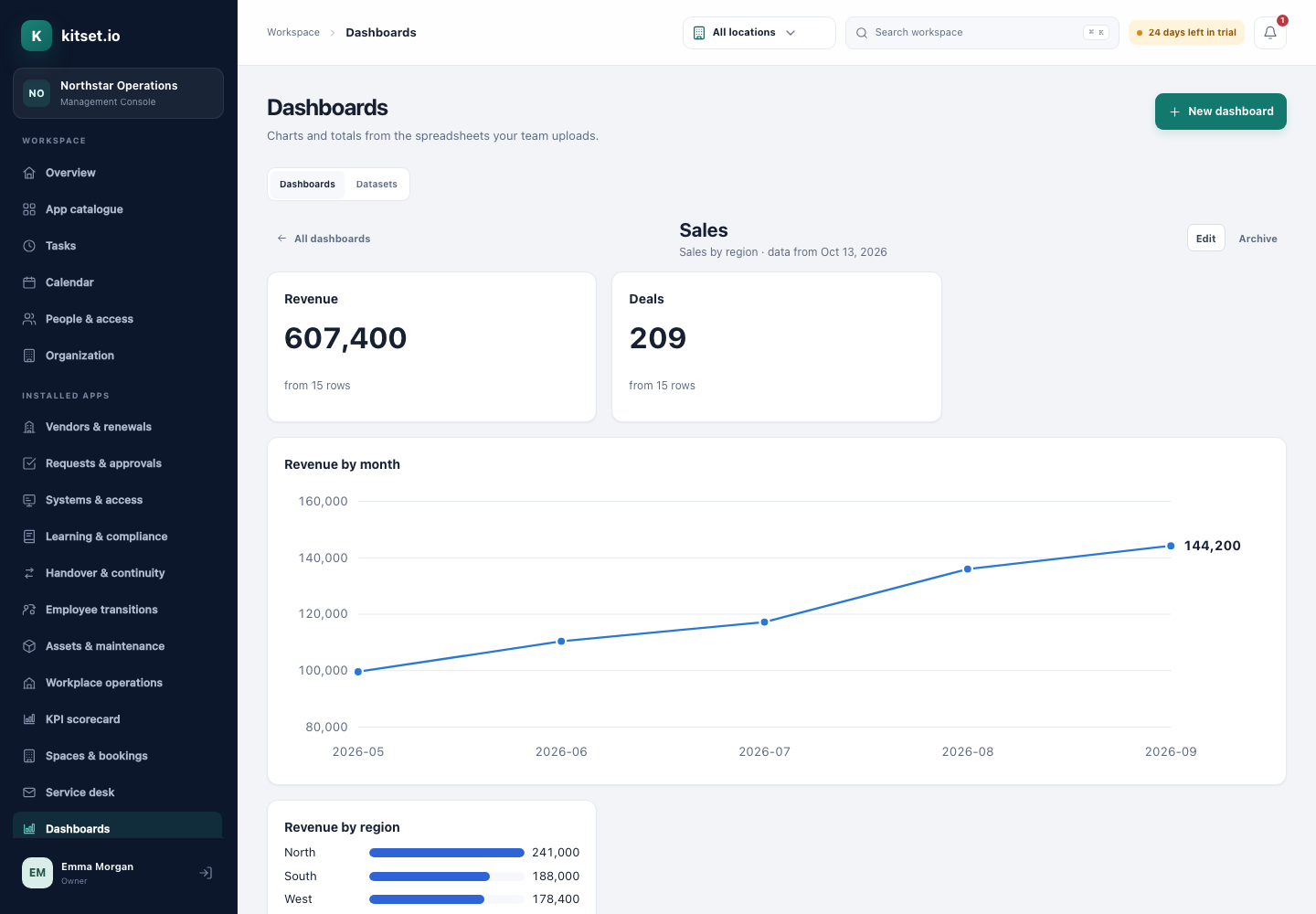Click the sign-out icon beside Emma Morgan

click(207, 873)
